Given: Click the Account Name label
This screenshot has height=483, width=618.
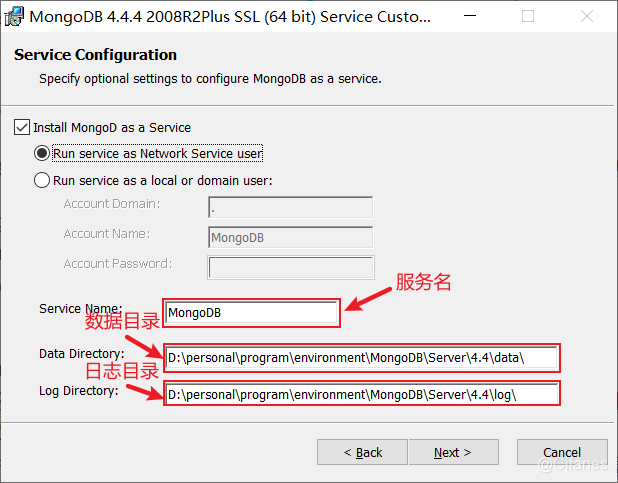Looking at the screenshot, I should click(107, 234).
